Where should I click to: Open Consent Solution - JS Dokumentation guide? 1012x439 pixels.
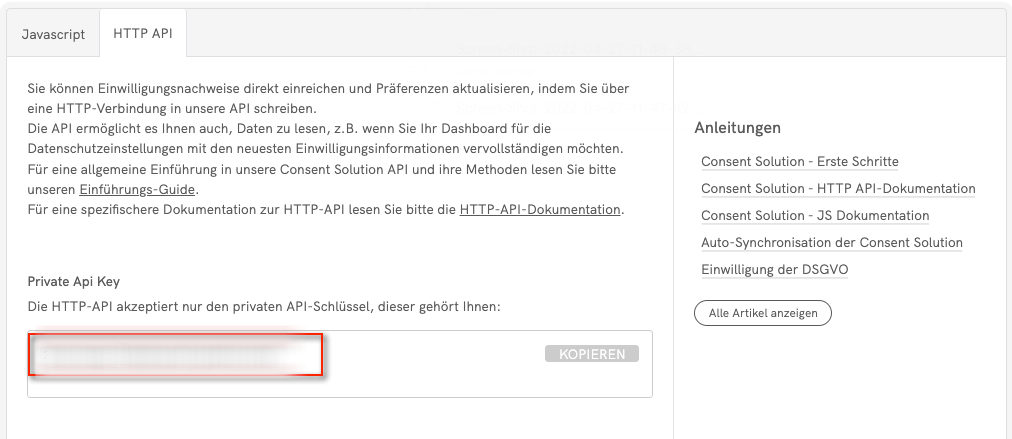click(815, 216)
